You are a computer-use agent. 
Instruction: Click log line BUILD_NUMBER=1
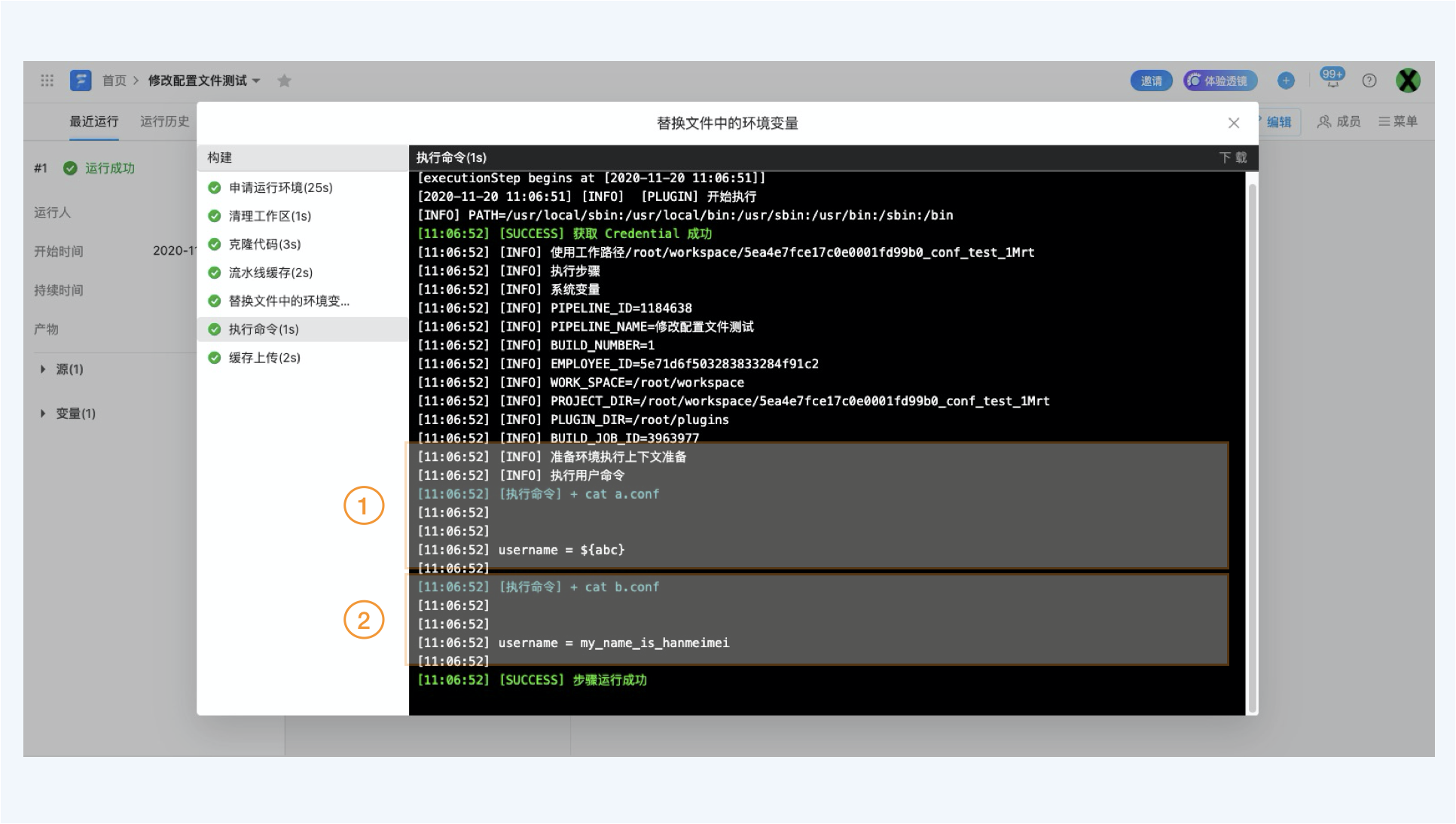click(x=536, y=345)
